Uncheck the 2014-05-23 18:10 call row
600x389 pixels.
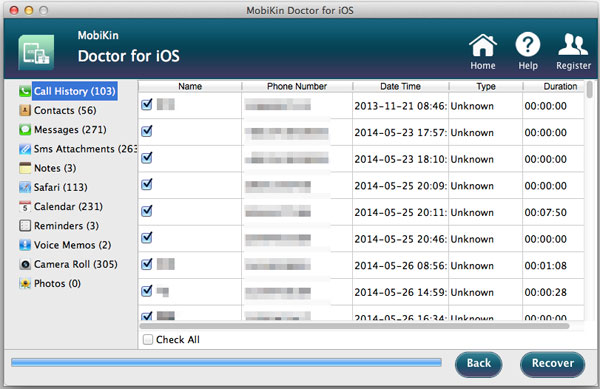coord(147,157)
